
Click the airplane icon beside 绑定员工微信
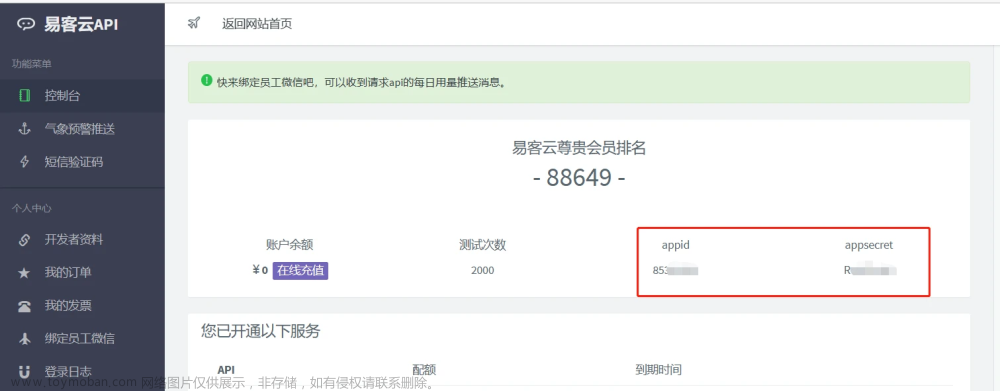click(x=24, y=339)
